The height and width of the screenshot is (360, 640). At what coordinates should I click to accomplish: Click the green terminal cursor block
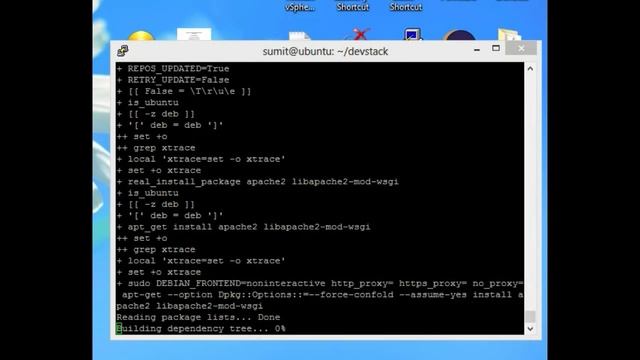(x=119, y=329)
